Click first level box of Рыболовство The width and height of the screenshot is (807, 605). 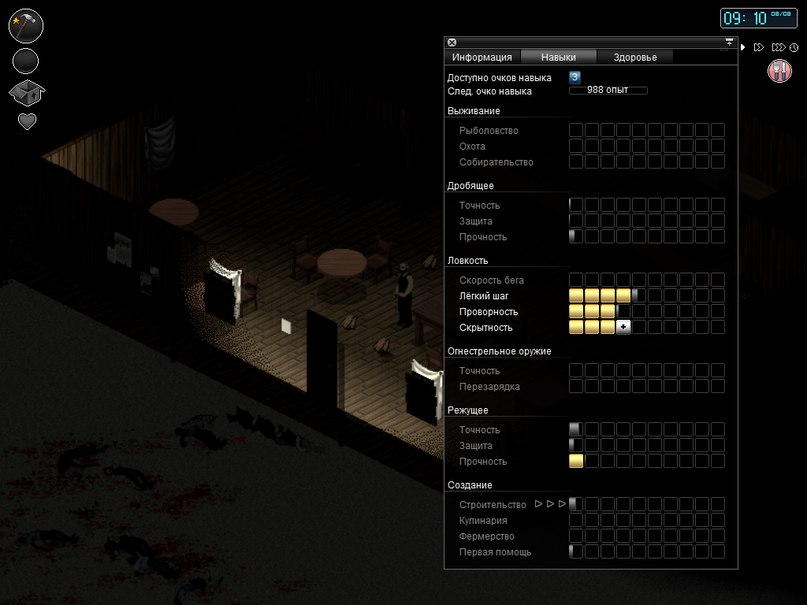pos(576,130)
